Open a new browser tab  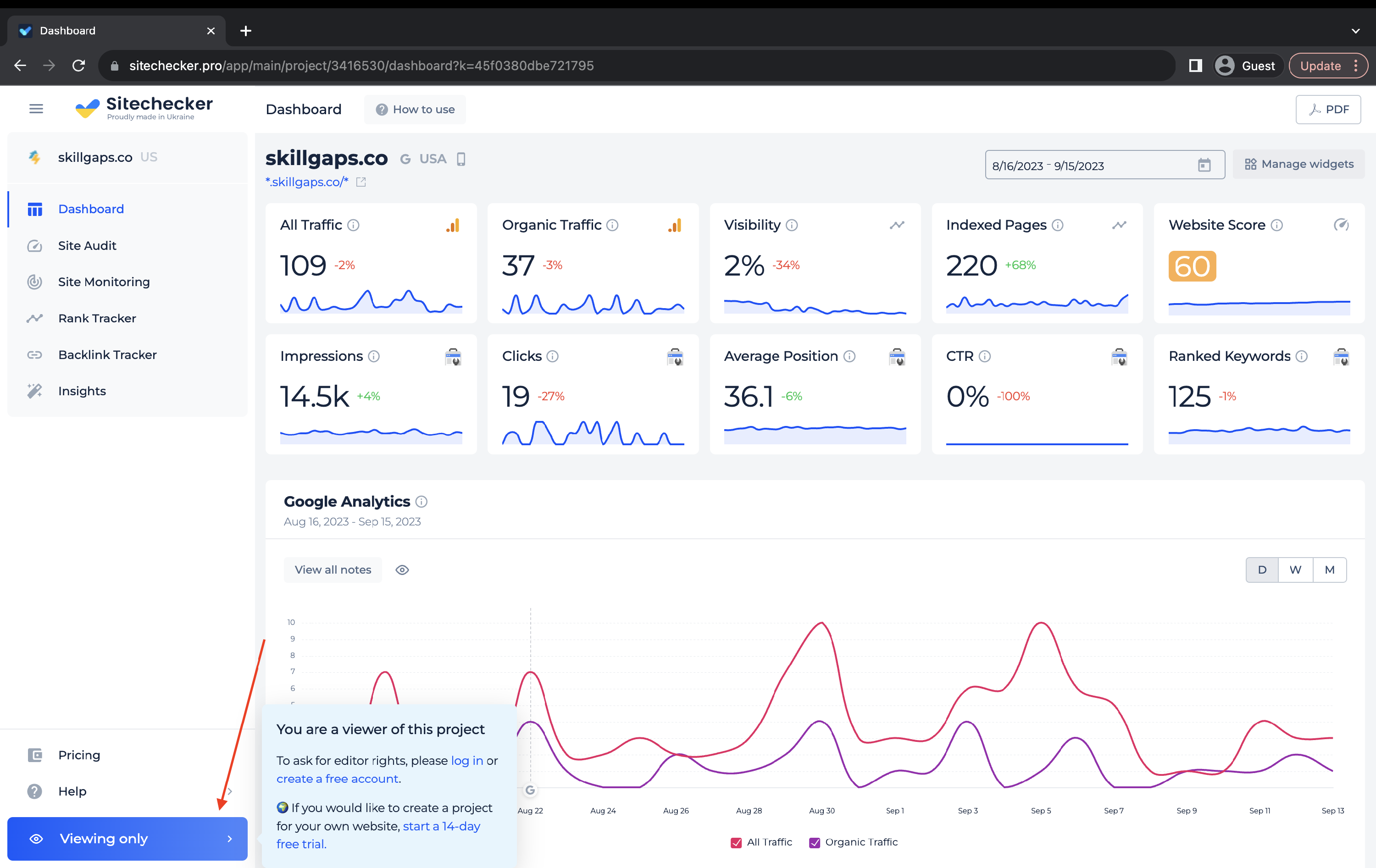(246, 31)
